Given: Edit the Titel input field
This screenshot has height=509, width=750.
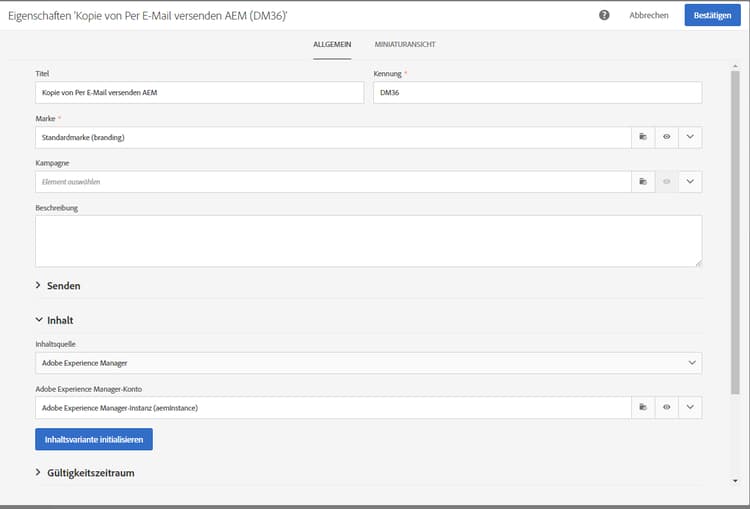Looking at the screenshot, I should click(x=199, y=92).
